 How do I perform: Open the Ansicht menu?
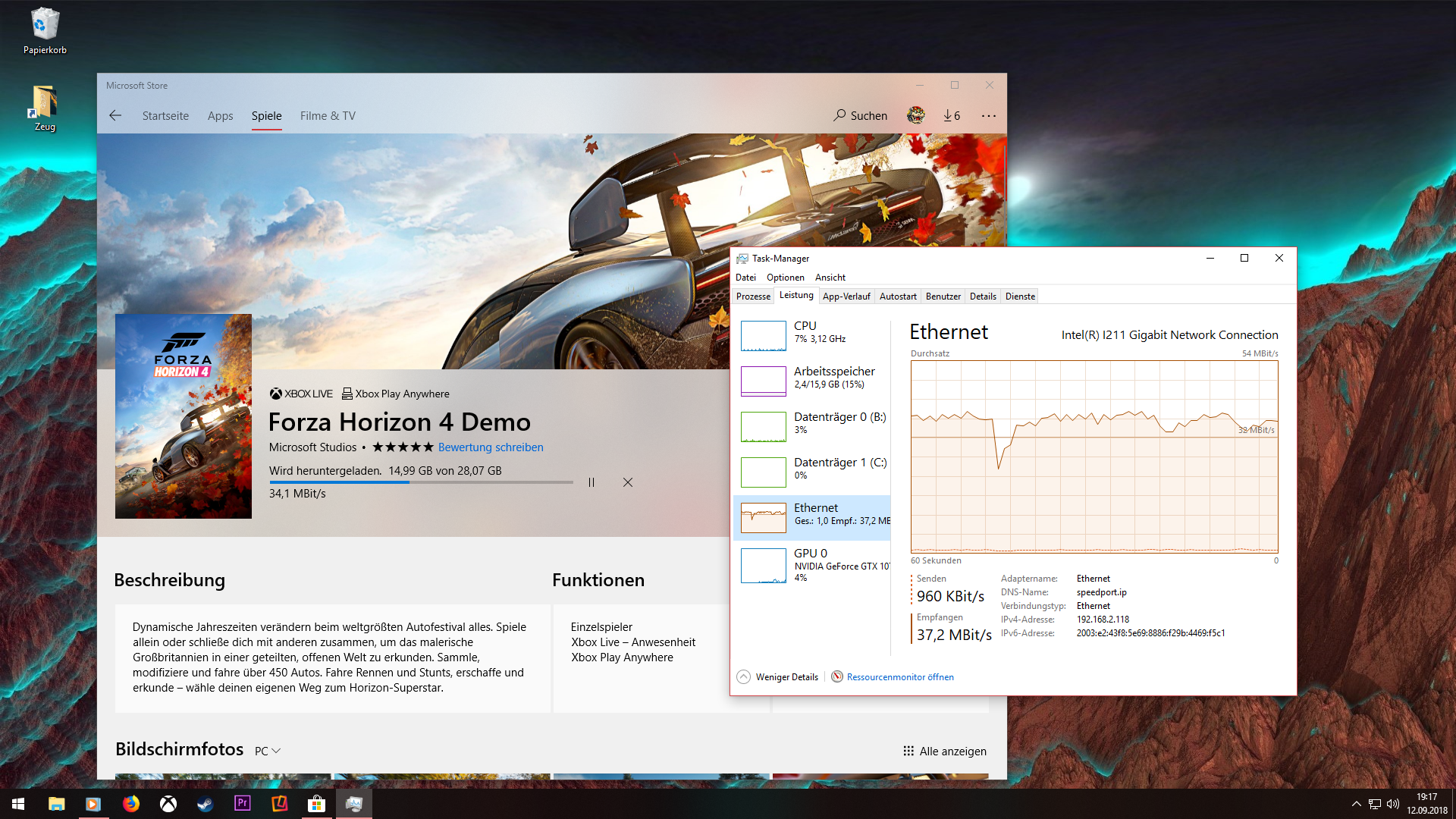click(x=830, y=278)
